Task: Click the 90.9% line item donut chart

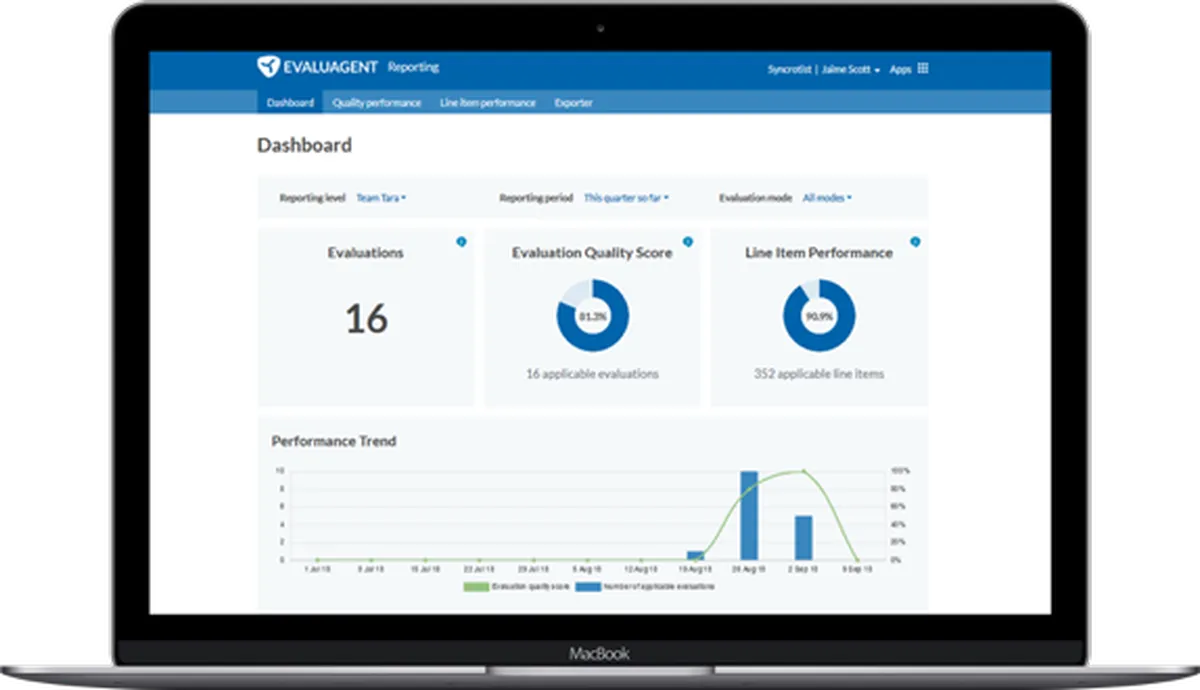Action: click(818, 316)
